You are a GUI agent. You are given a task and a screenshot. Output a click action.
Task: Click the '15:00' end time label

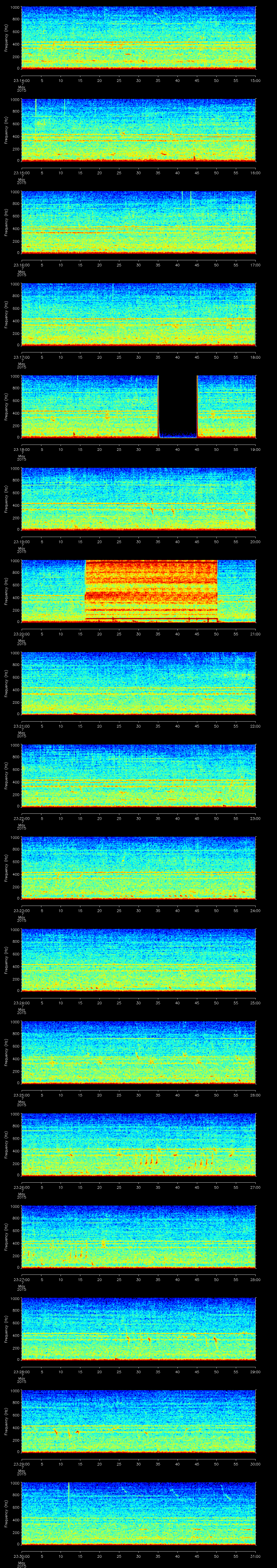256,80
